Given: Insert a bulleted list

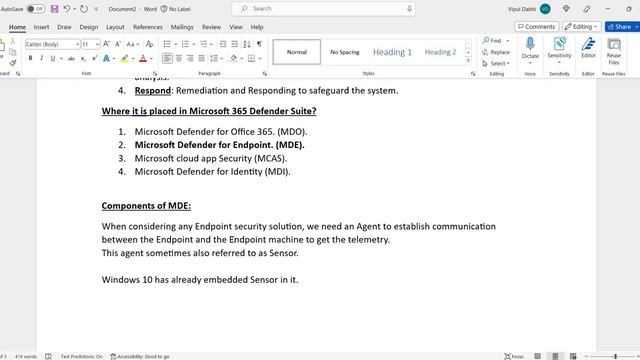Looking at the screenshot, I should (167, 44).
